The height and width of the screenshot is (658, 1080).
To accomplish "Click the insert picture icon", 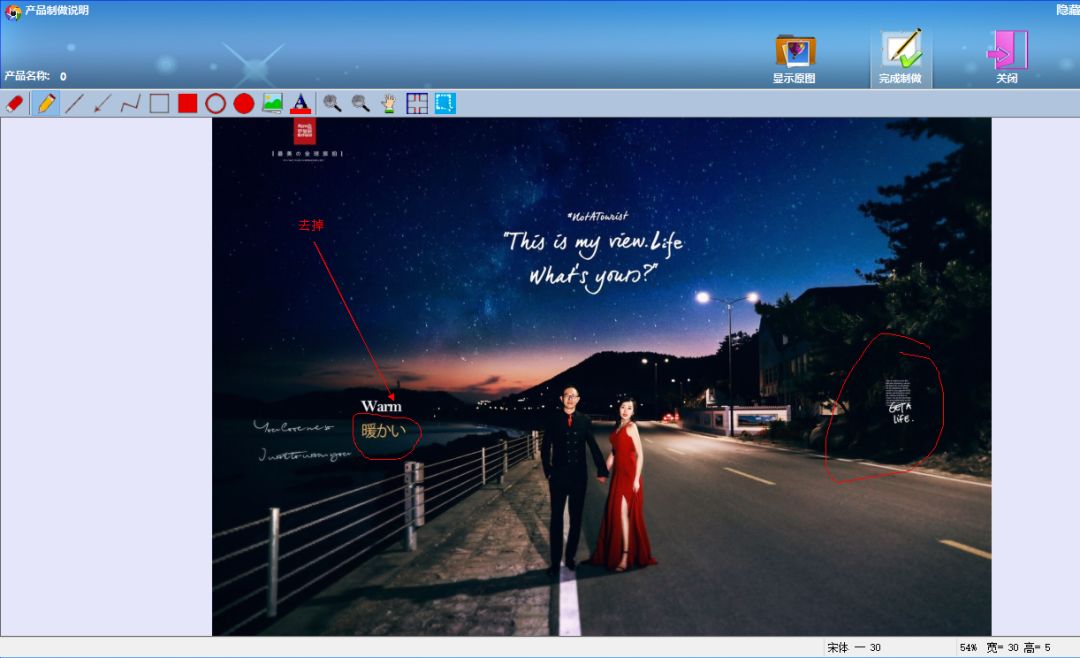I will 272,103.
